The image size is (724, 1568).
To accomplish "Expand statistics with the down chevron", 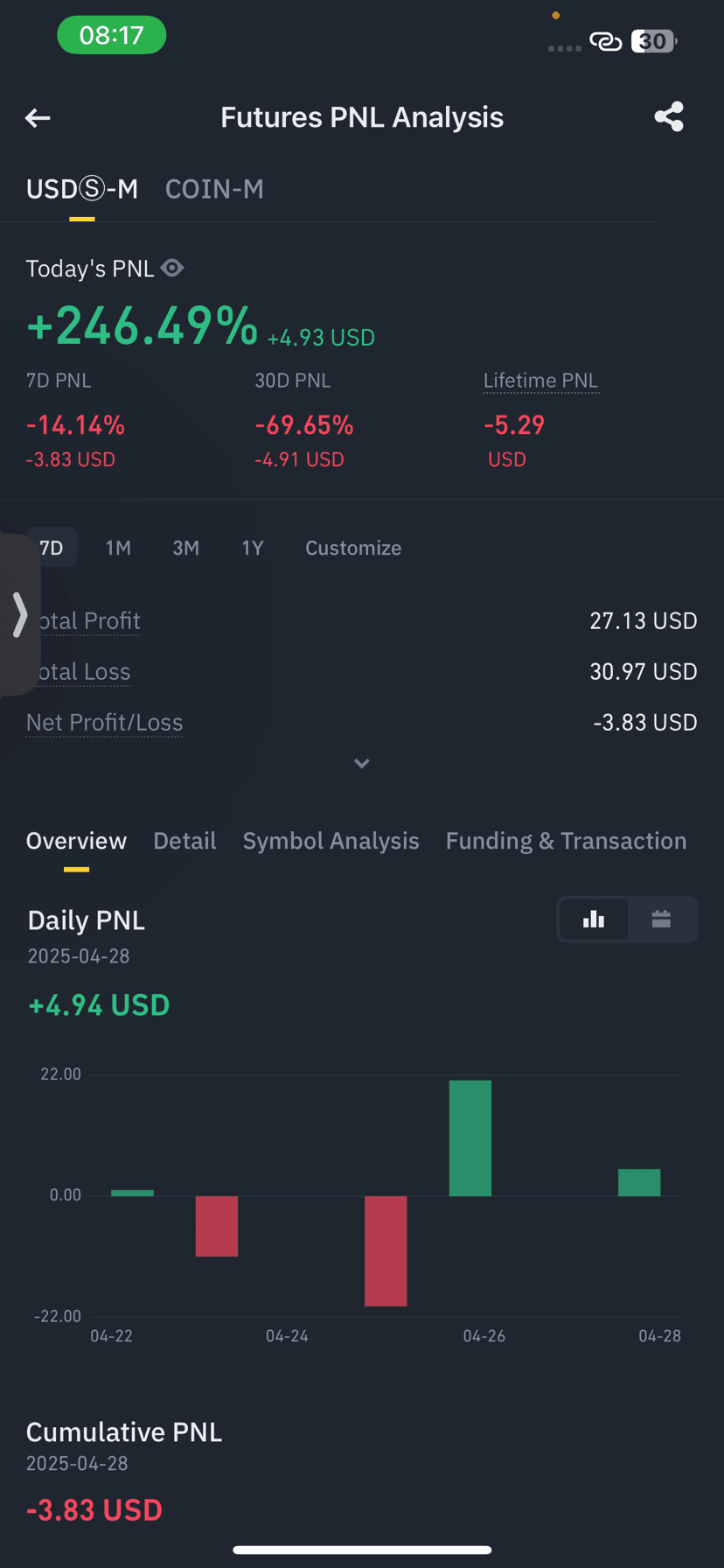I will click(361, 764).
